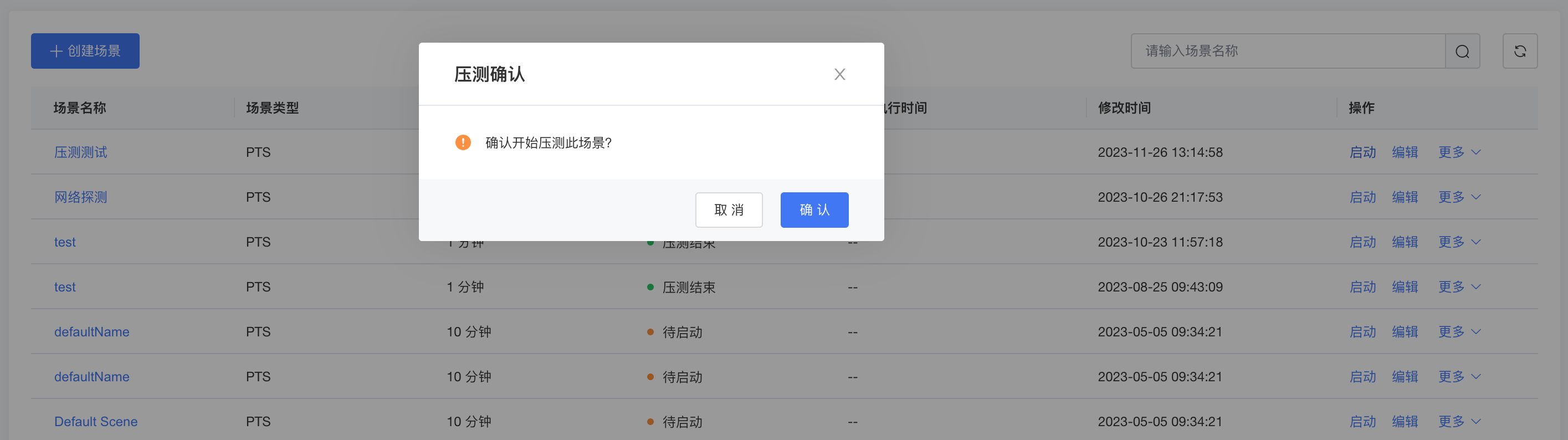Click the 修改时间 column header

tap(1124, 108)
